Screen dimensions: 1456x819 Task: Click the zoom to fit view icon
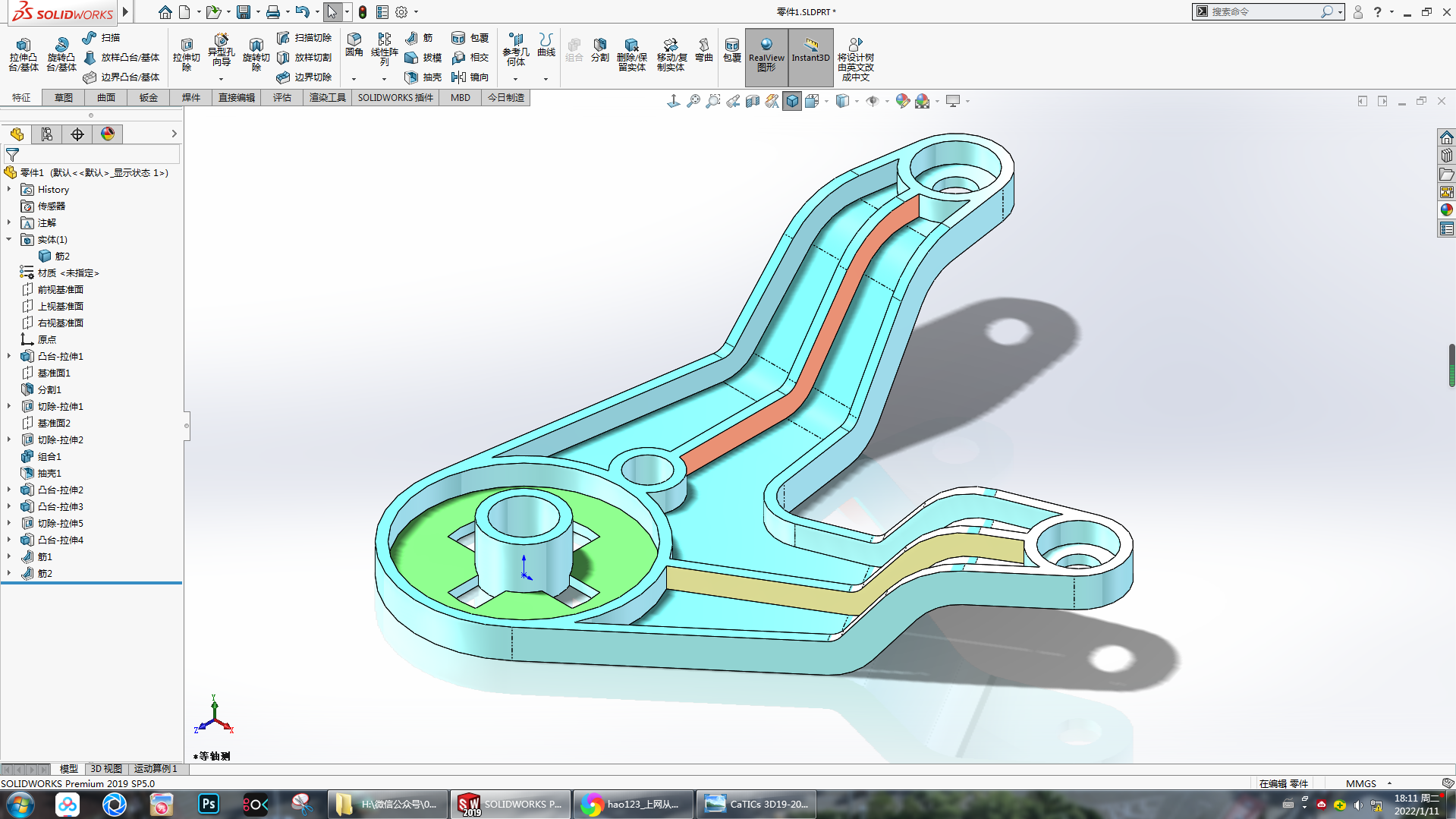(693, 101)
